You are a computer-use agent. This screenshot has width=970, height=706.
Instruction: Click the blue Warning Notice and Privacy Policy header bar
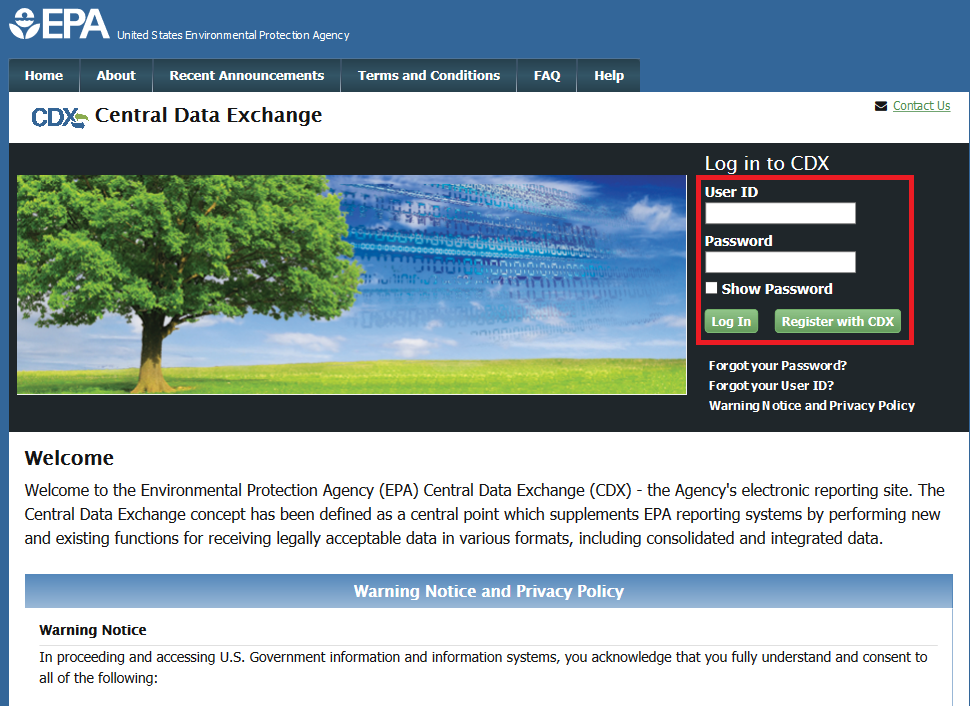(489, 591)
